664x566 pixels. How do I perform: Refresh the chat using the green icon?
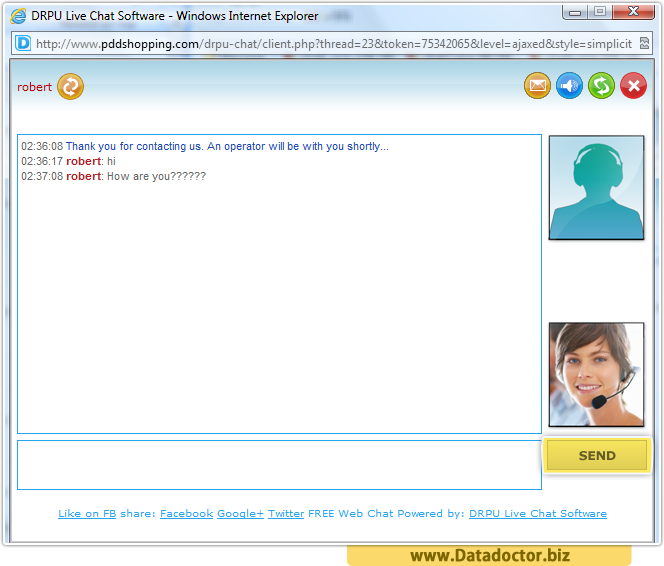click(601, 86)
